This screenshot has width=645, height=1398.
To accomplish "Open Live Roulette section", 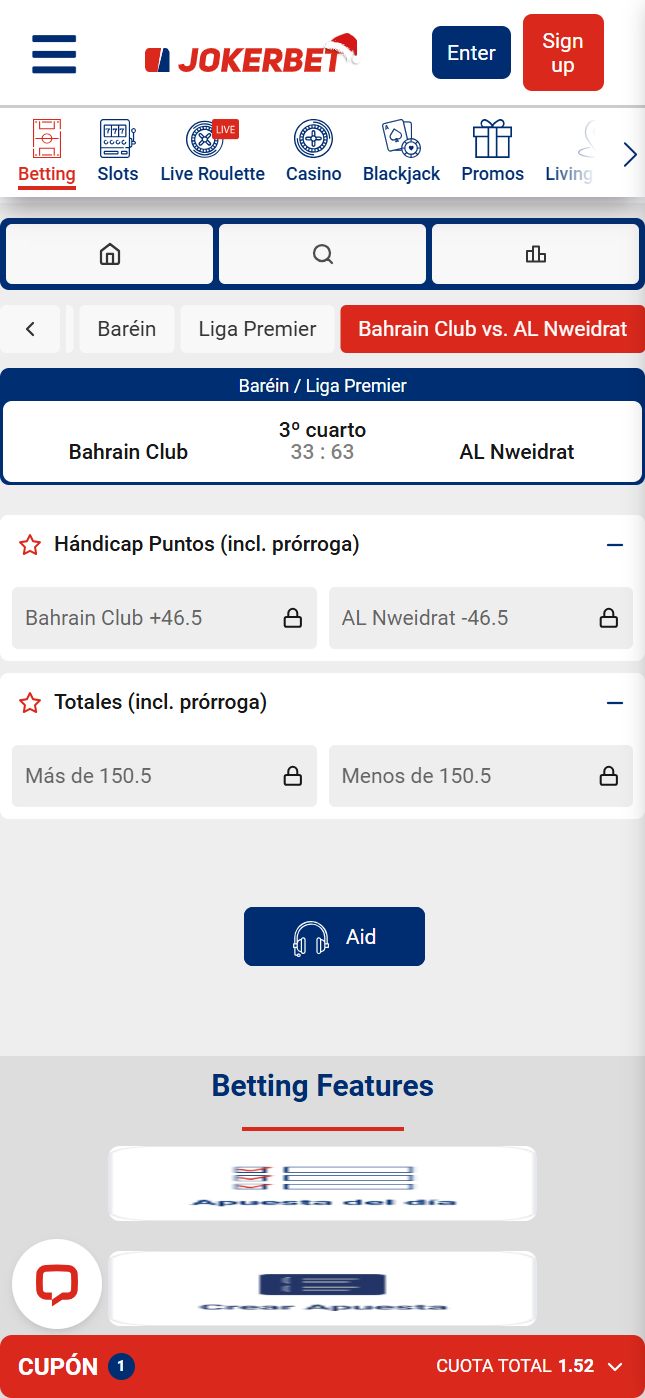I will 212,151.
